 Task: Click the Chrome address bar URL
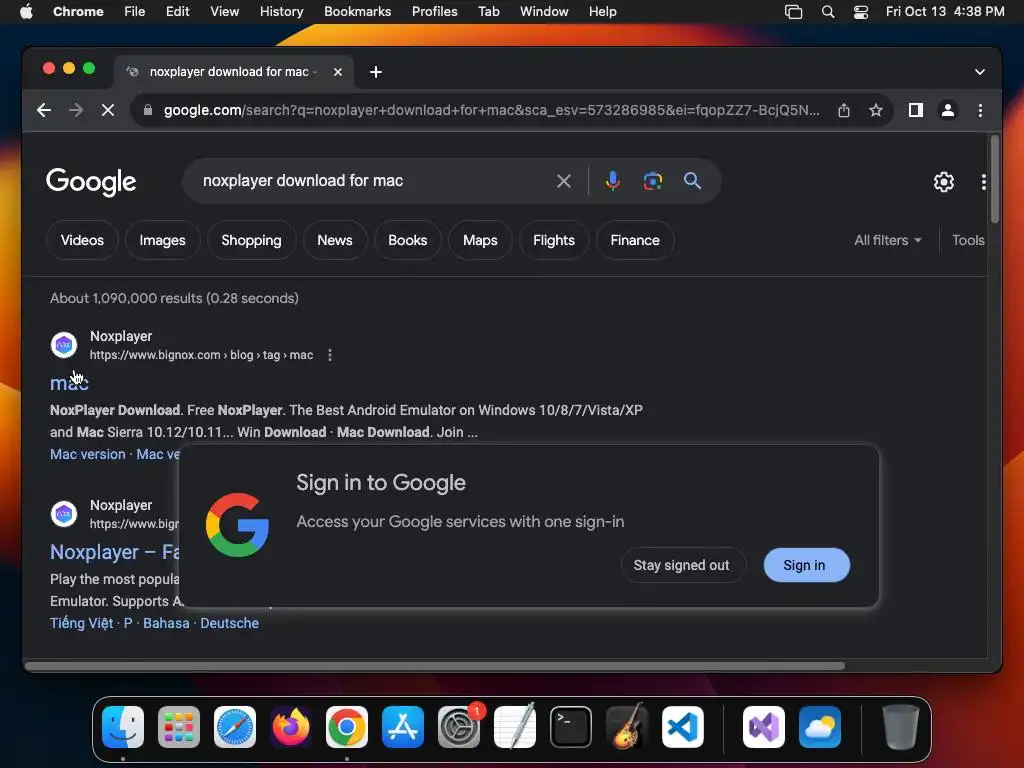click(x=491, y=110)
